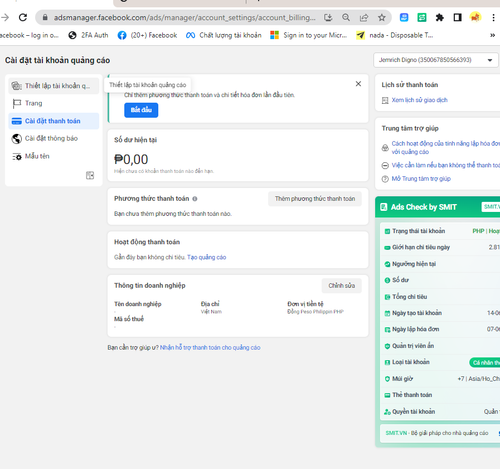
Task: Click the forward navigation arrow
Action: [5, 17]
